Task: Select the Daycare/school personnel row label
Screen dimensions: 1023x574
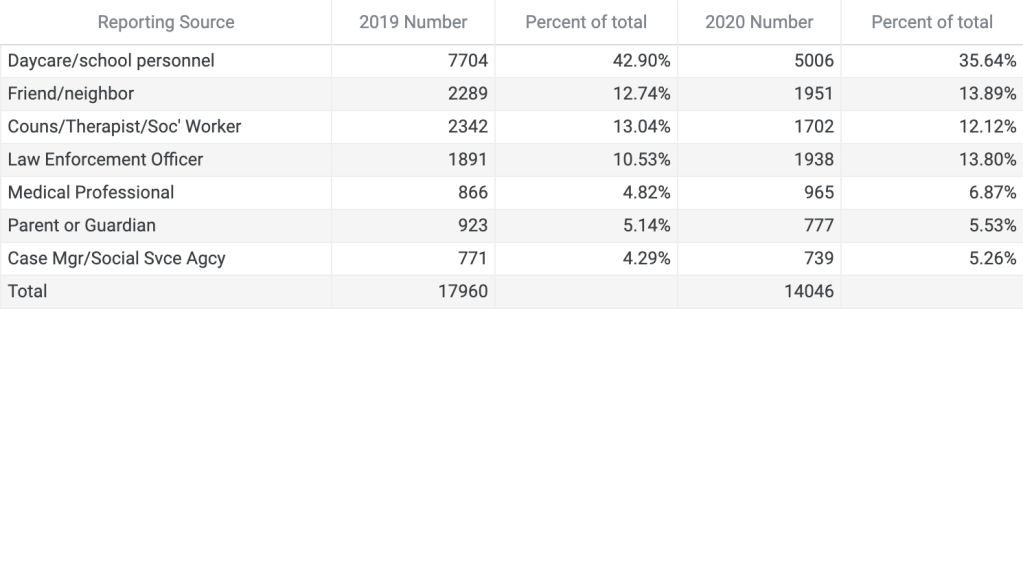Action: (x=111, y=61)
